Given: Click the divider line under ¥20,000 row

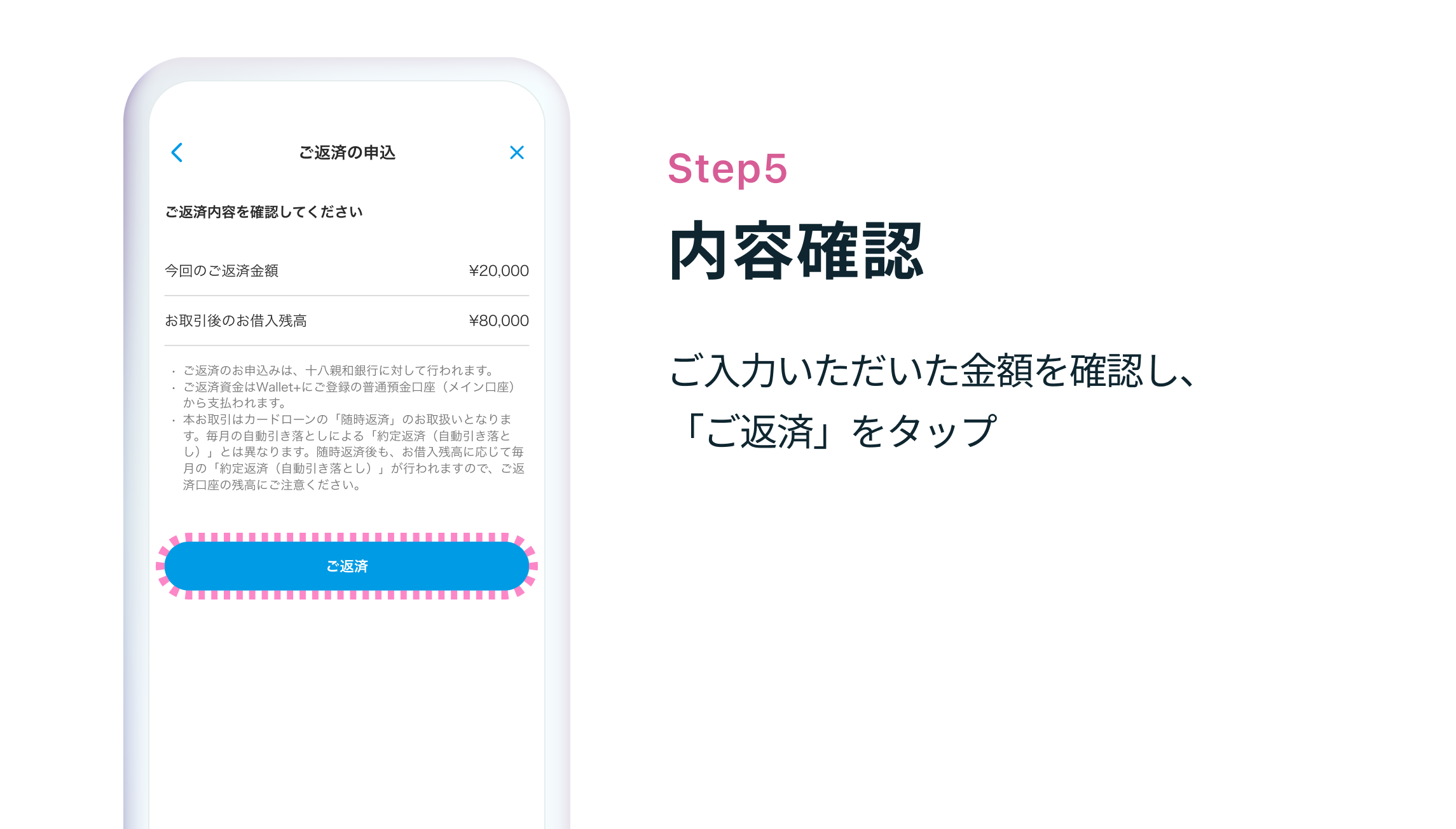Looking at the screenshot, I should pos(347,296).
